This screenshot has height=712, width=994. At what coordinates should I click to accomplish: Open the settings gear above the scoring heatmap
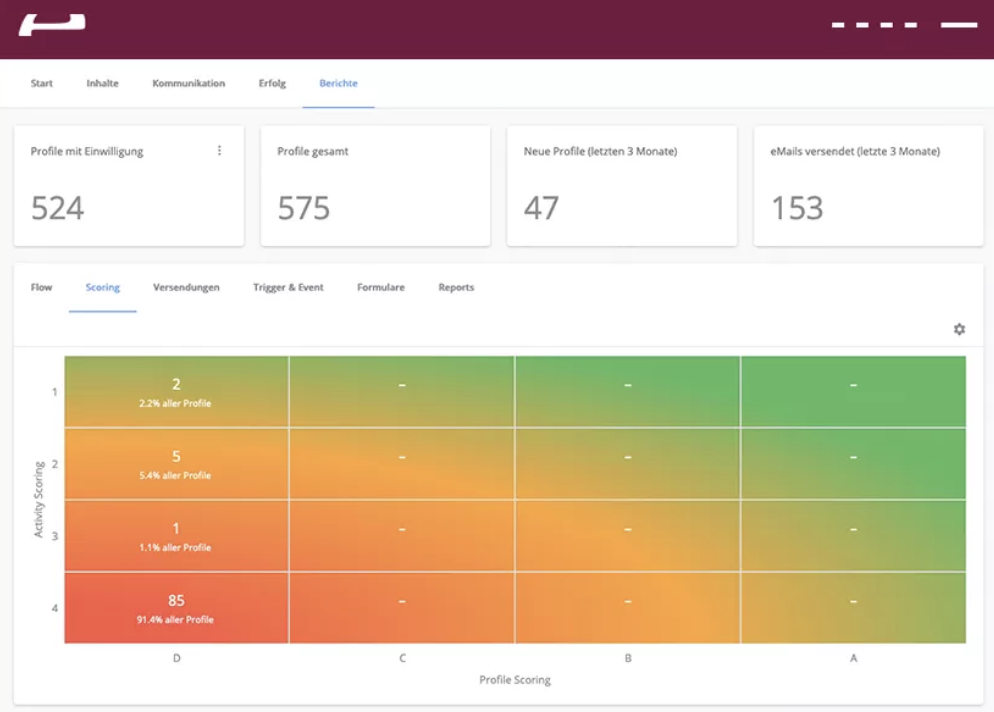click(959, 328)
